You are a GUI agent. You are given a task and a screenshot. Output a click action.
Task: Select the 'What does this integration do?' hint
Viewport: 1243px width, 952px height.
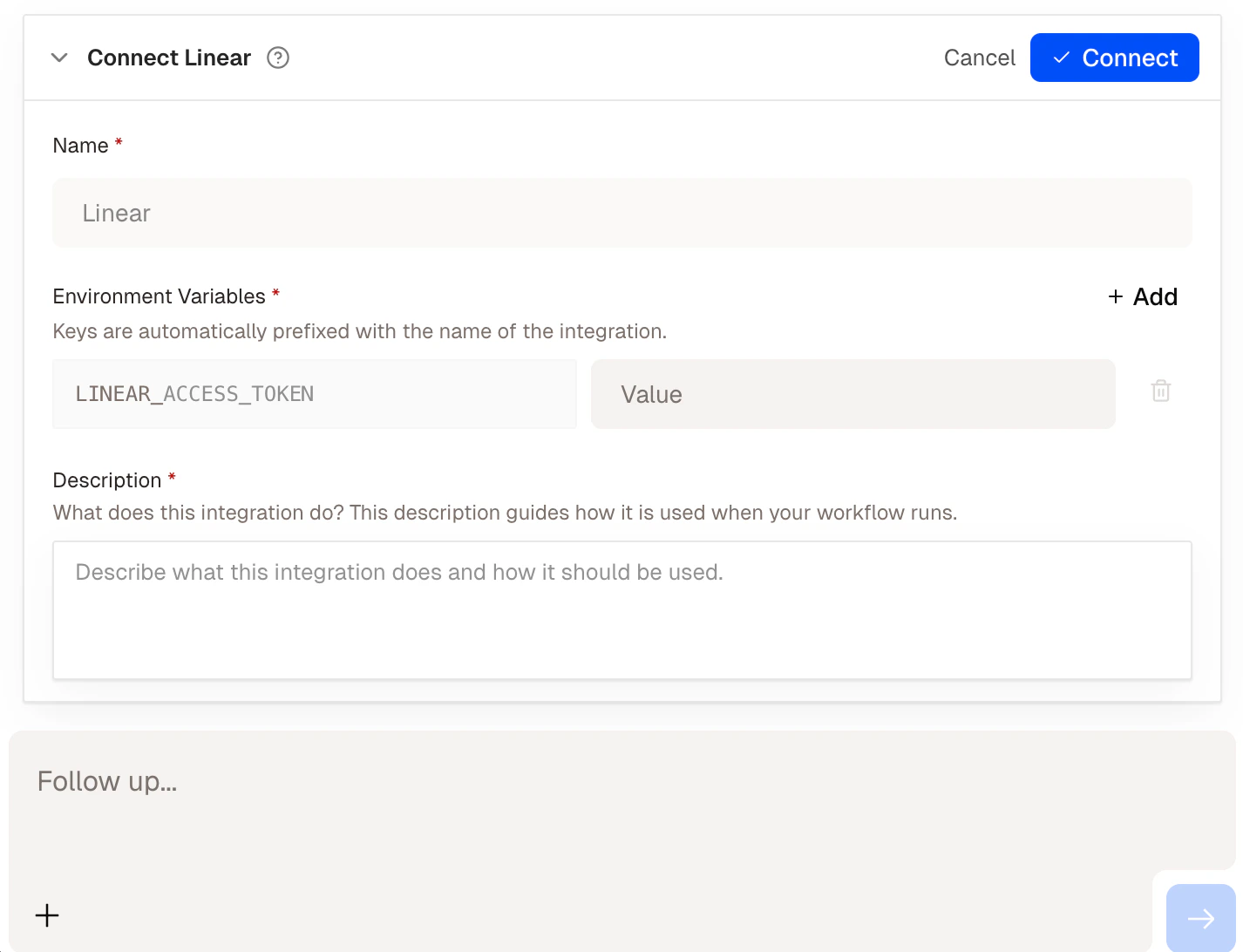point(505,513)
